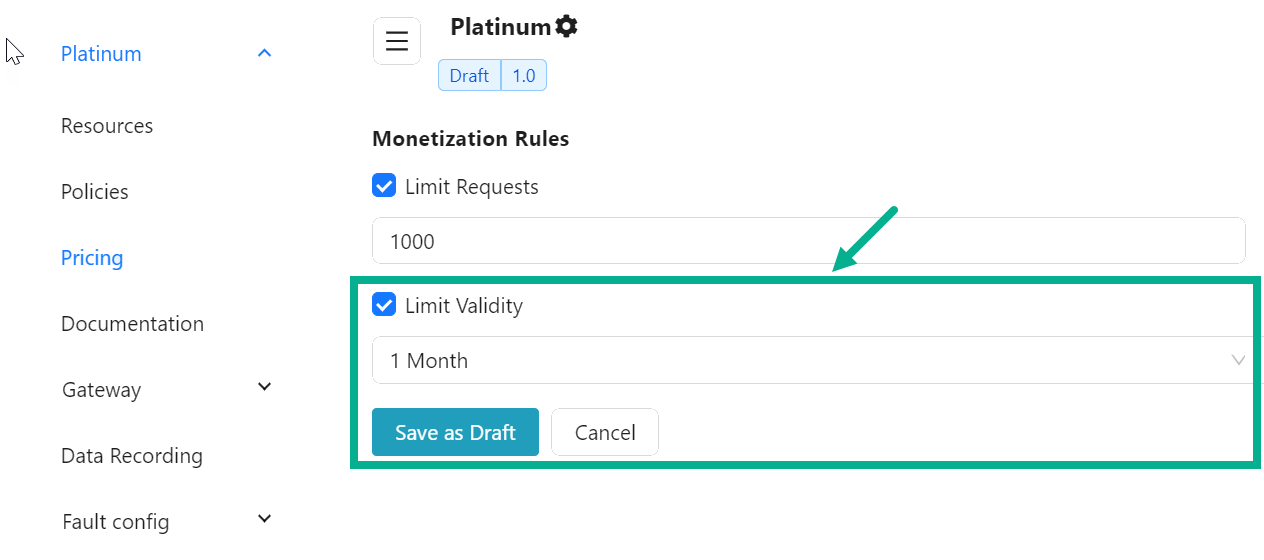
Task: Click the Cancel button
Action: pyautogui.click(x=605, y=432)
